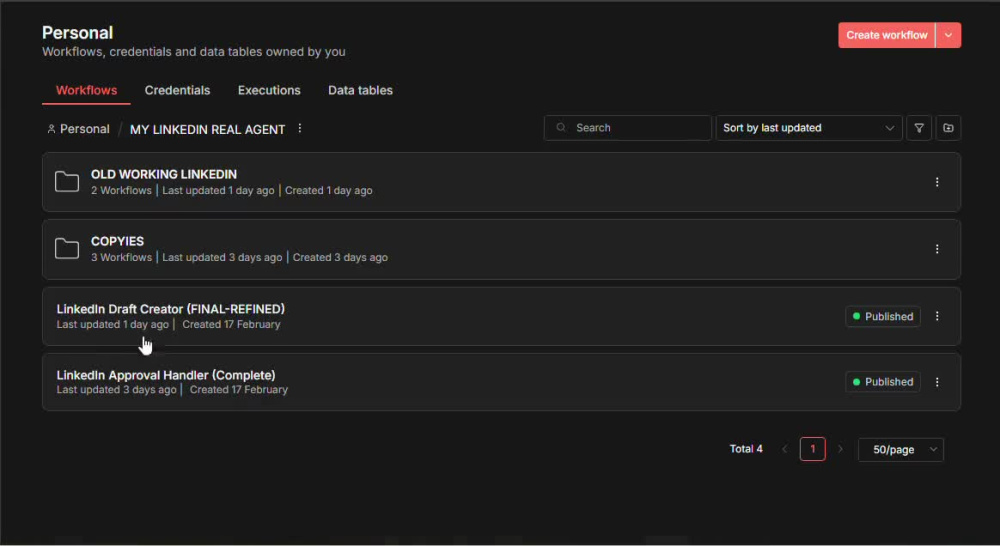Click Published badge on LinkedIn Draft Creator
This screenshot has height=546, width=1000.
(883, 316)
